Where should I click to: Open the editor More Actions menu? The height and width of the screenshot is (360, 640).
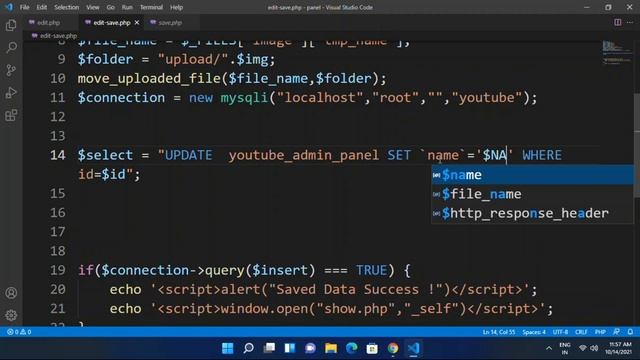coord(630,22)
